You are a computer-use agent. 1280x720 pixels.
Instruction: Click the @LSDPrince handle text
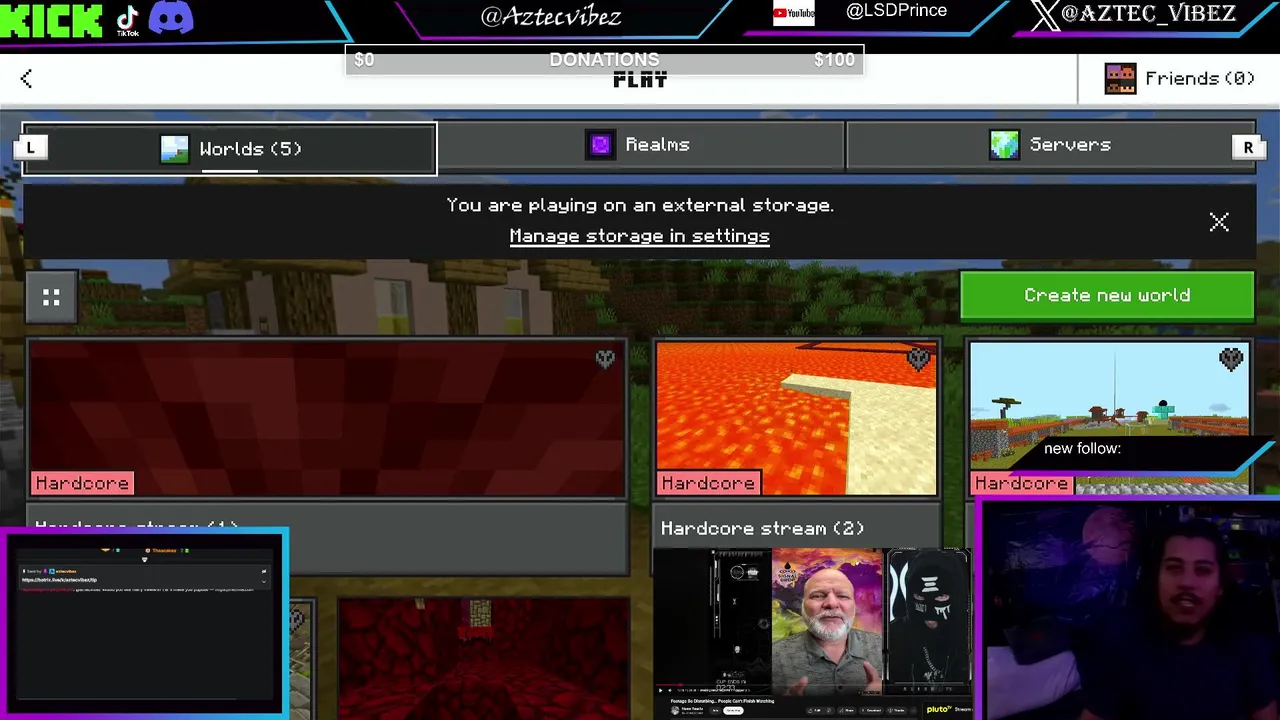coord(896,11)
